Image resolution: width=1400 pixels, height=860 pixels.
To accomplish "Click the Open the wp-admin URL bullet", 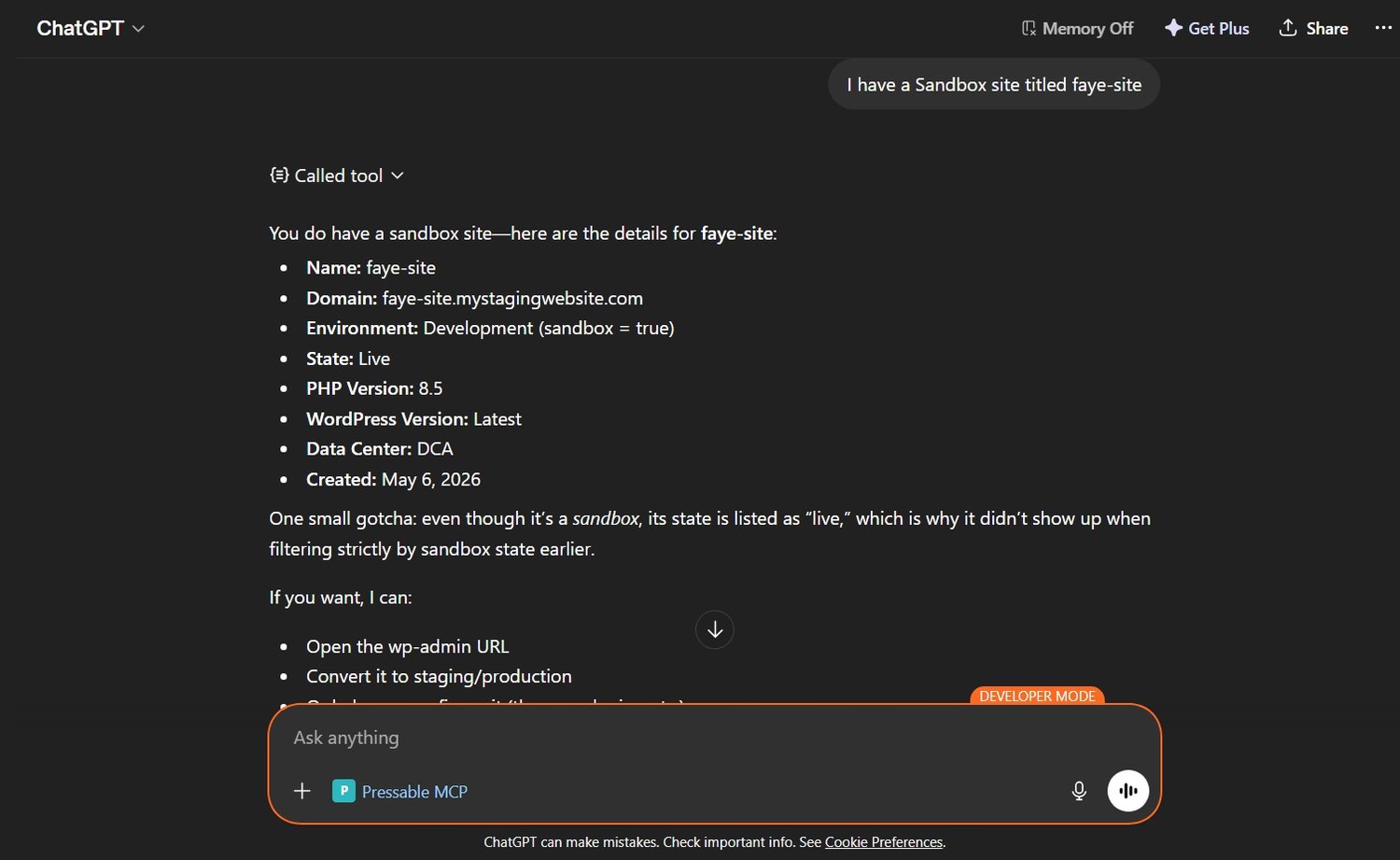I will [x=407, y=646].
